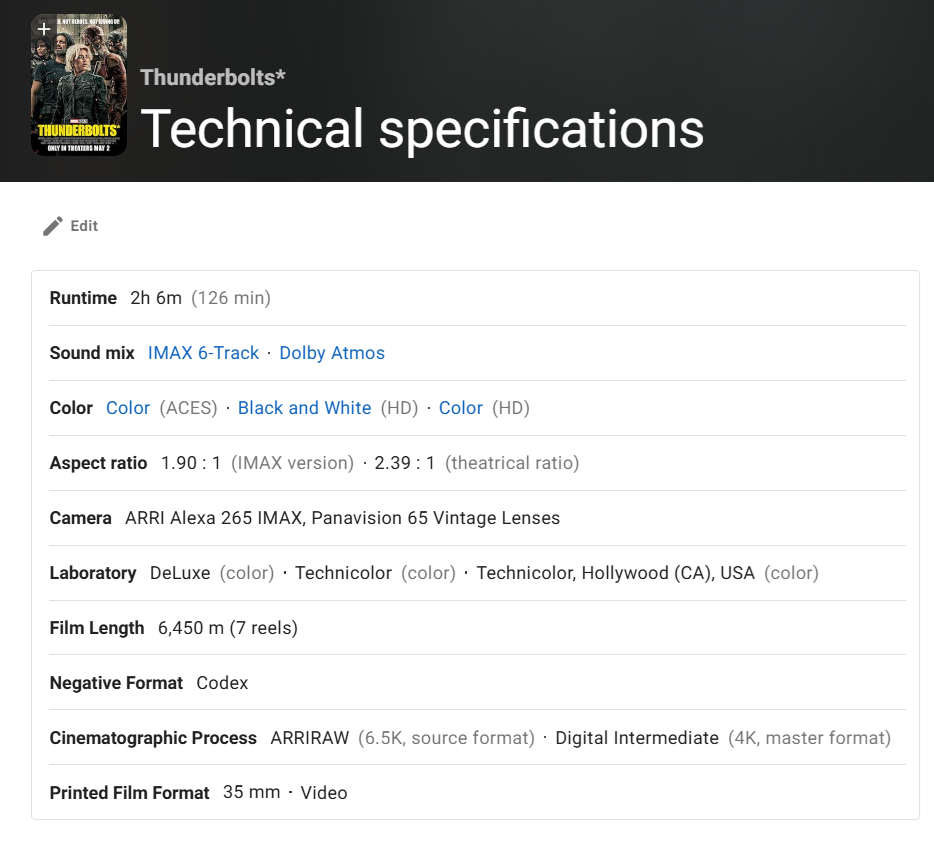
Task: Select the Runtime label
Action: 83,298
